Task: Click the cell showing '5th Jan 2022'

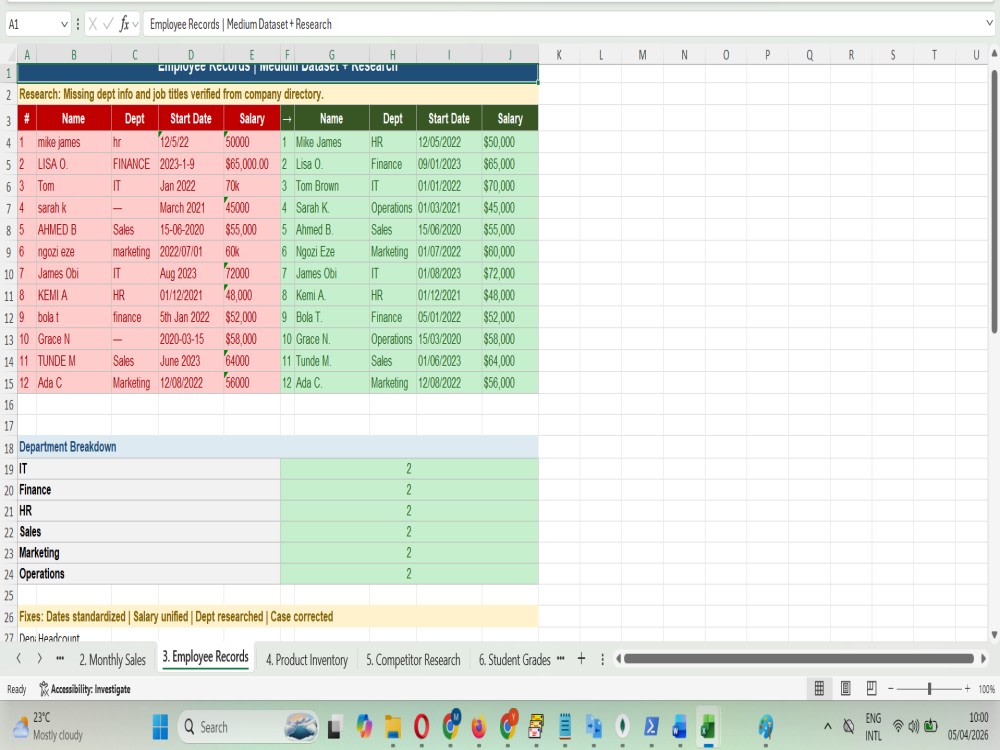Action: [x=191, y=317]
